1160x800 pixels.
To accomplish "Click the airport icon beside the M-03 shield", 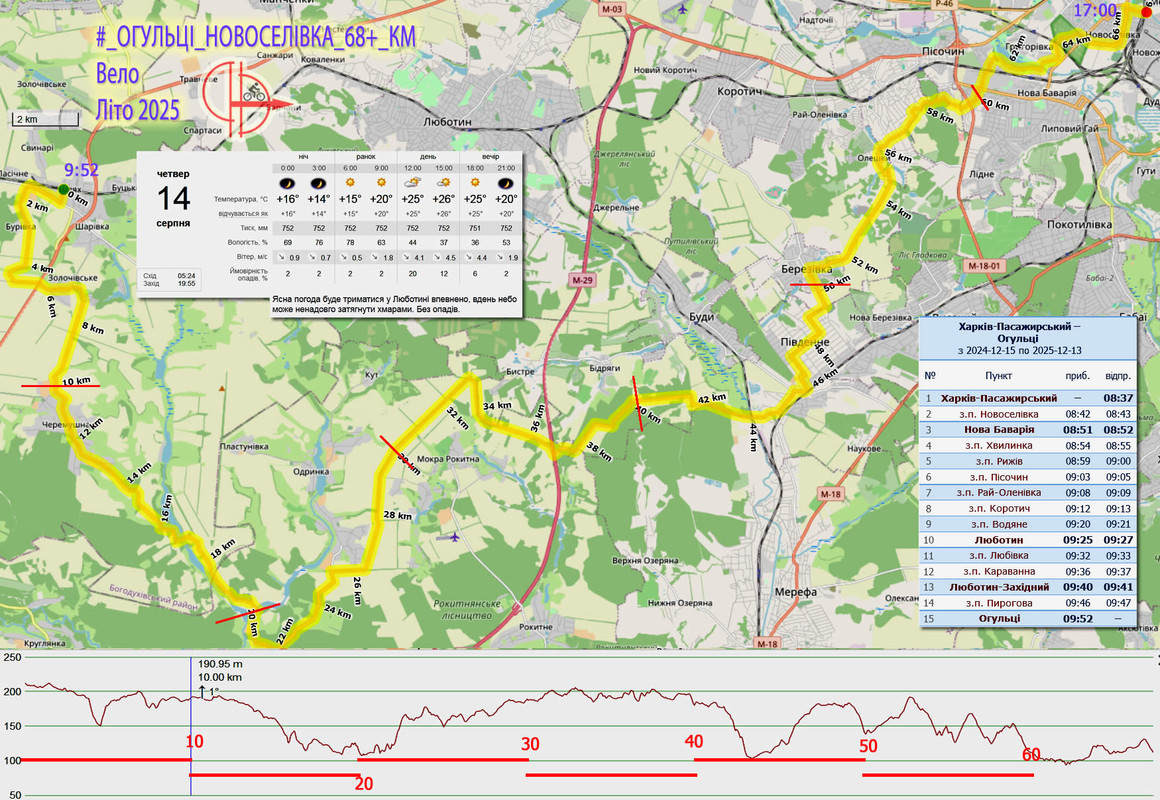I will pyautogui.click(x=681, y=9).
